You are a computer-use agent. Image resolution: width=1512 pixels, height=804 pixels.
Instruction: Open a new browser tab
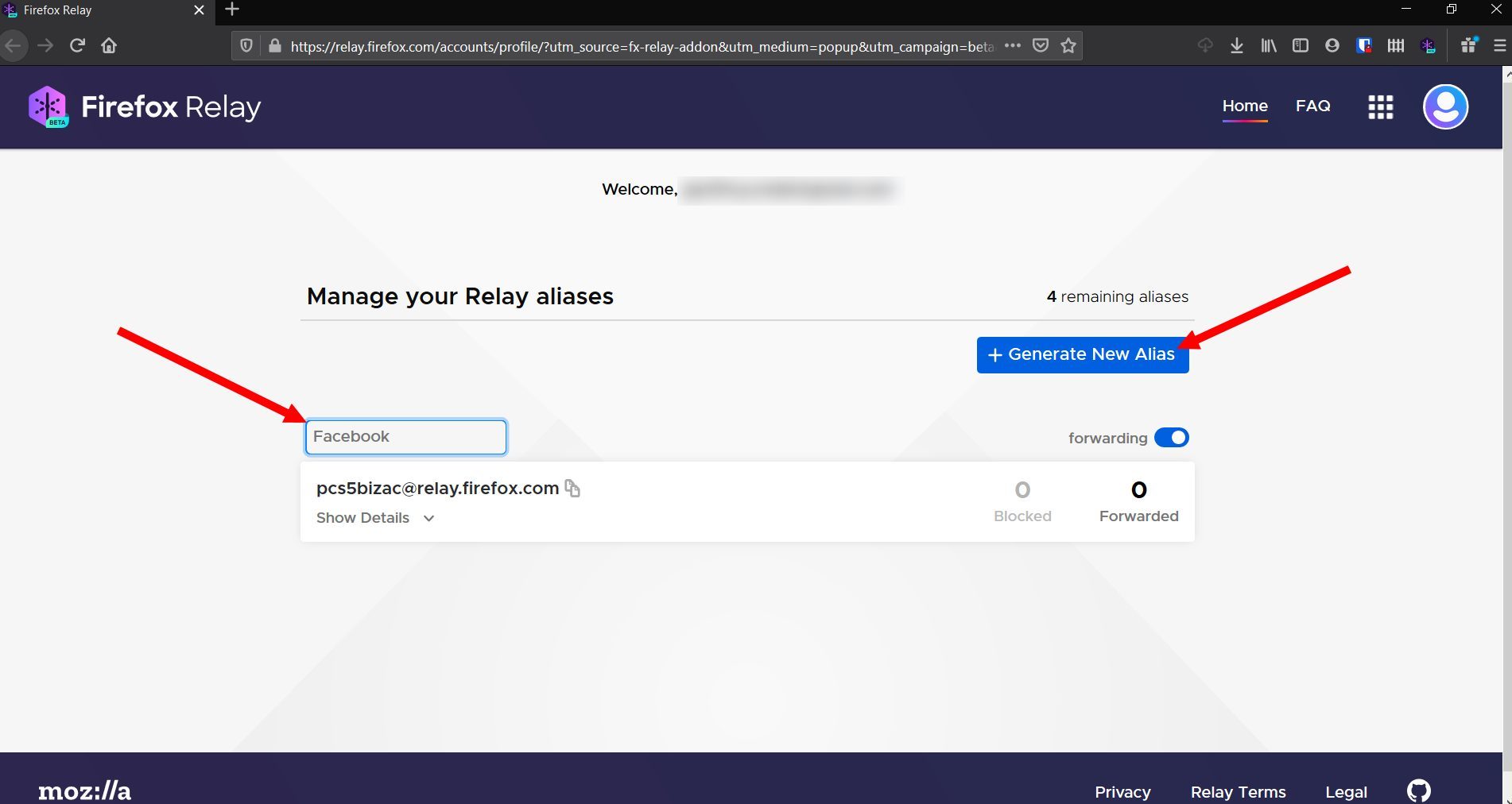[232, 10]
